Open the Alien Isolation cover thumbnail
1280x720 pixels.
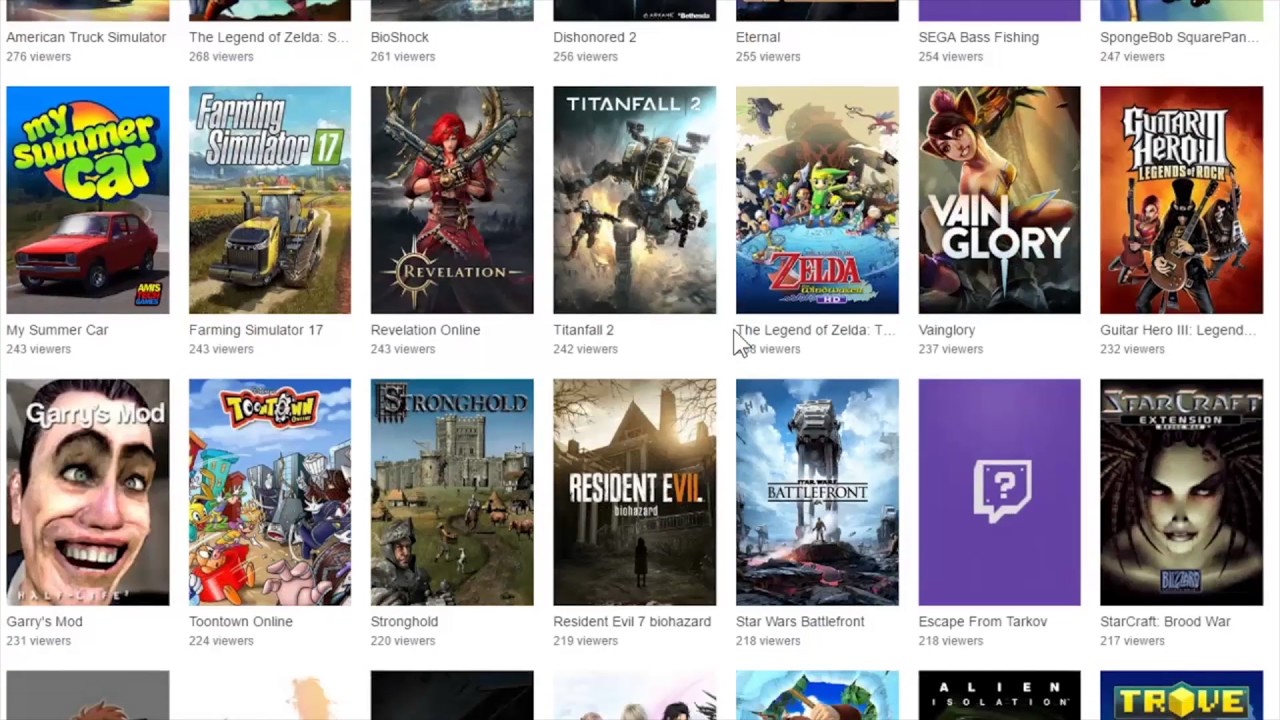click(999, 695)
